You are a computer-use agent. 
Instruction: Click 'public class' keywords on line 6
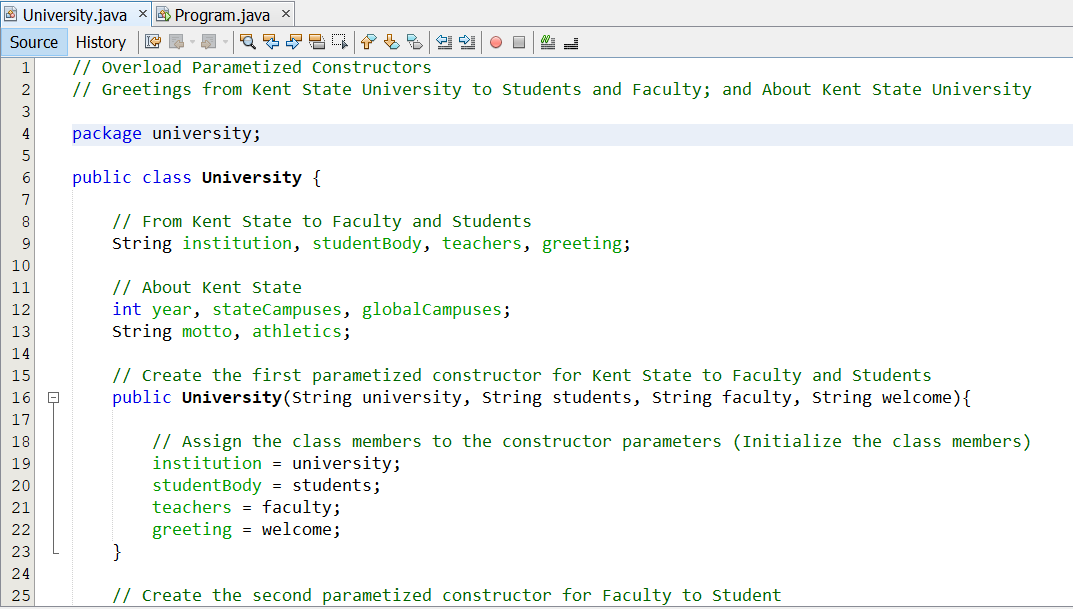pyautogui.click(x=131, y=177)
